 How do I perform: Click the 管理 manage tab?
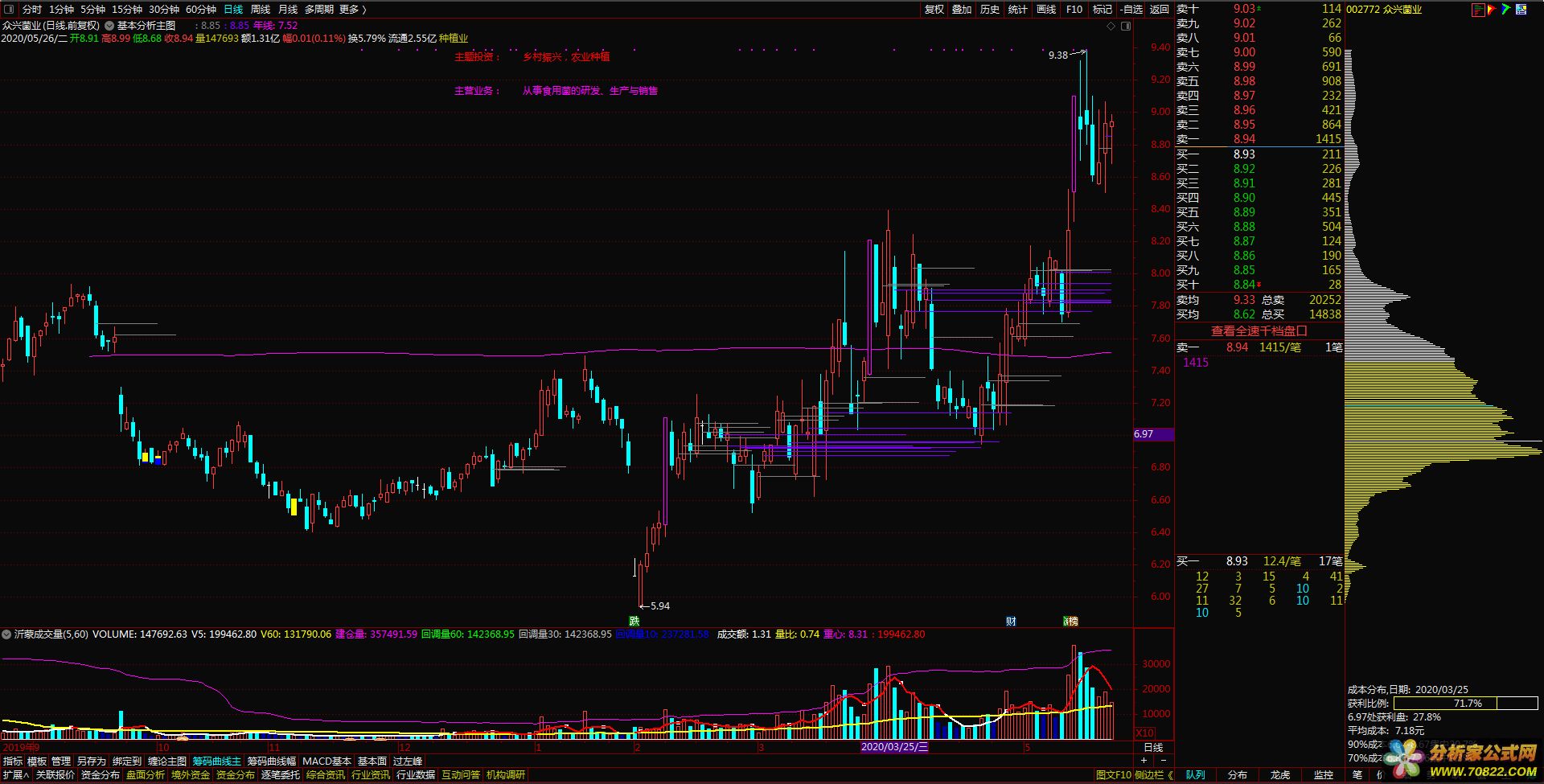click(x=61, y=761)
